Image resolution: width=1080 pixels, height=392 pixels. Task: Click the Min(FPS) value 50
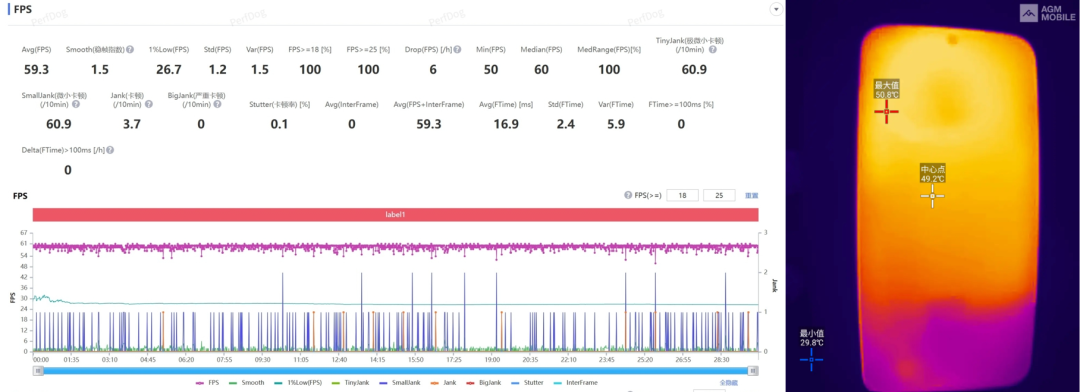coord(490,70)
